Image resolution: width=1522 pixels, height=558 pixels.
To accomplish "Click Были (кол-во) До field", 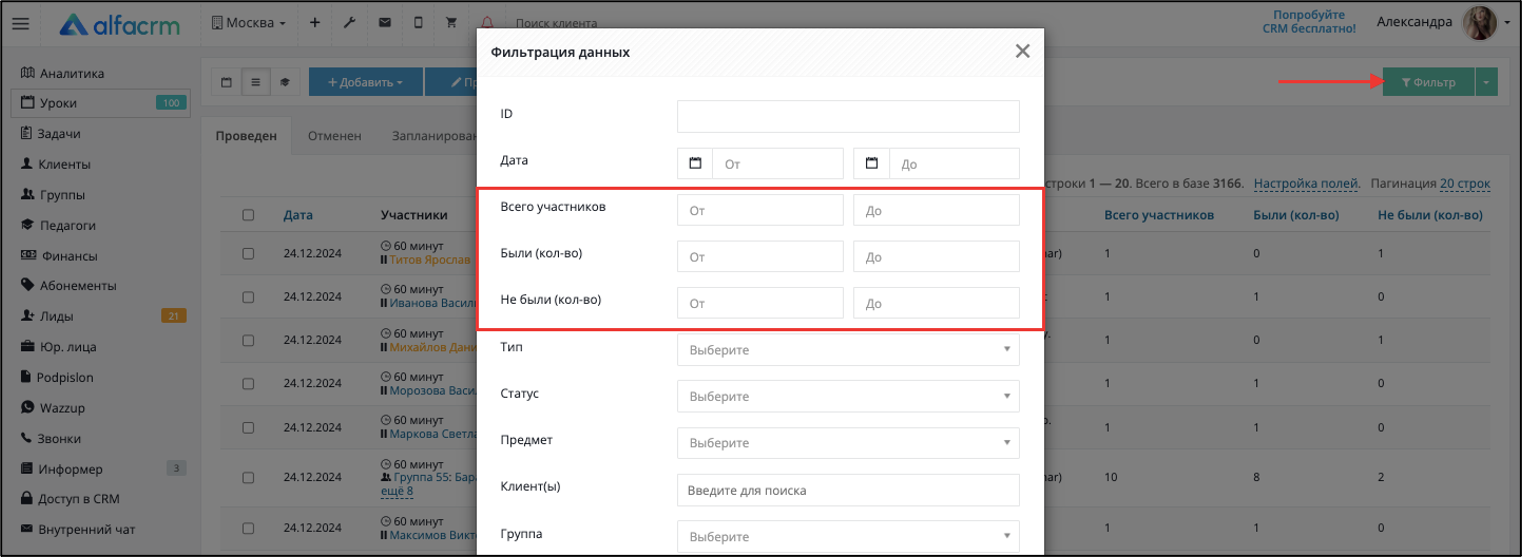I will (x=936, y=256).
